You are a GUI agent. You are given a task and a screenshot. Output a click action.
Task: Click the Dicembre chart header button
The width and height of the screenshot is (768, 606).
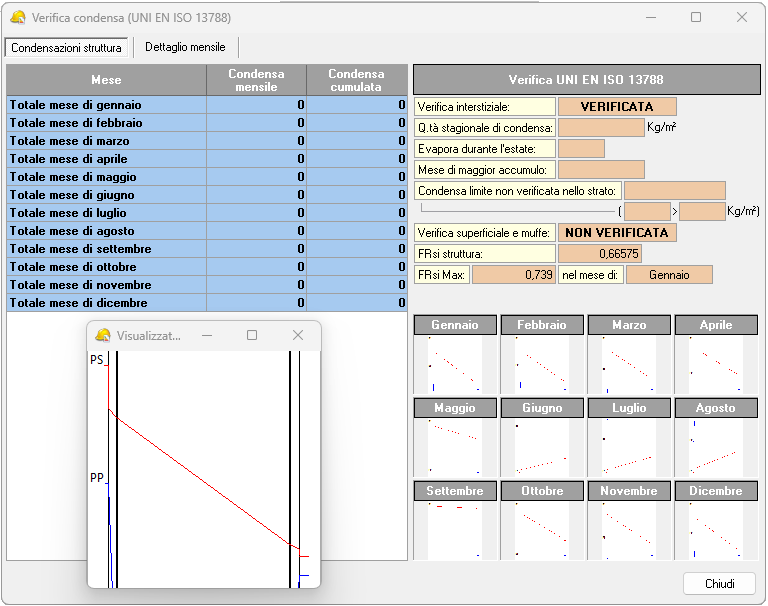point(716,491)
